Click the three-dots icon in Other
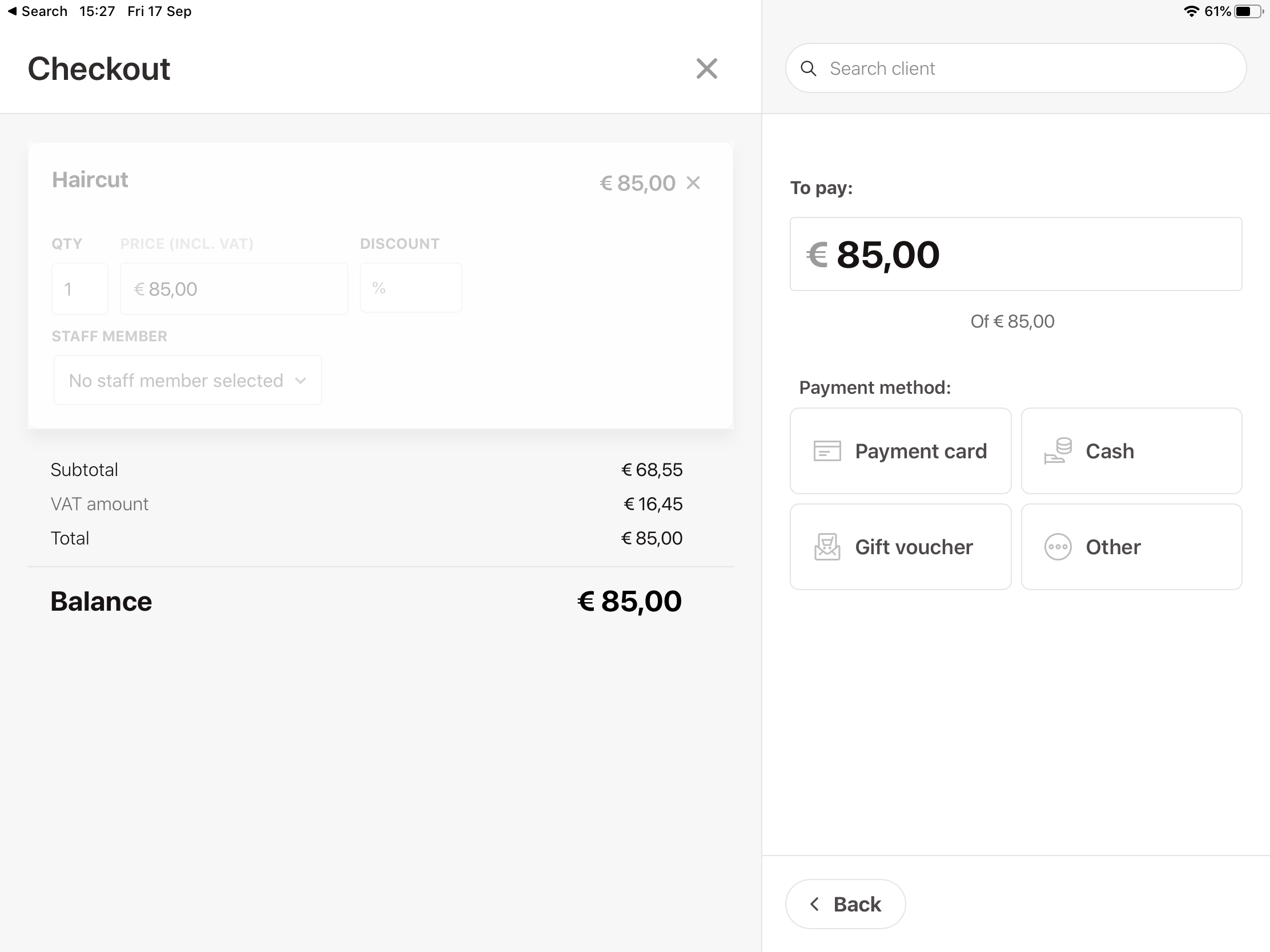Screen dimensions: 1270x952 coord(1058,547)
